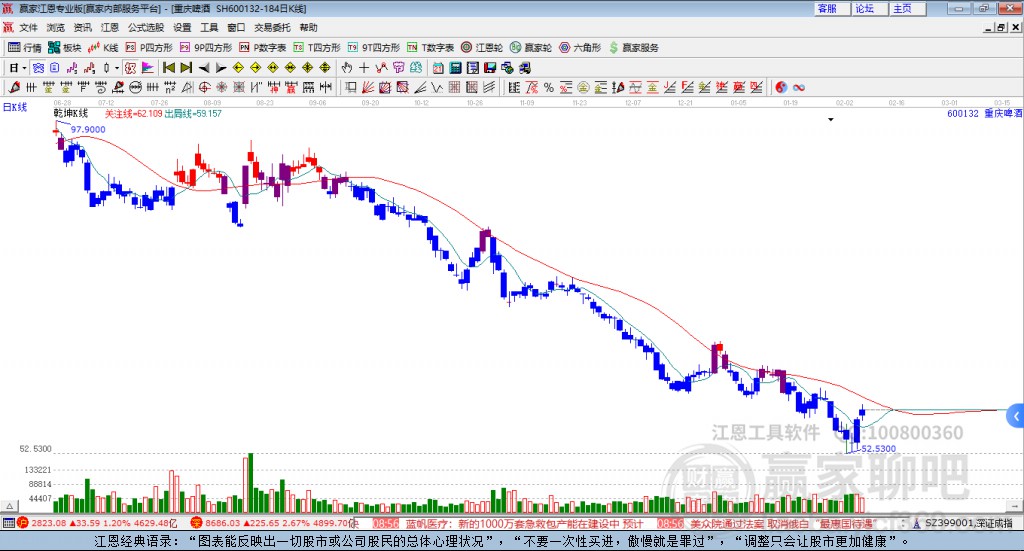Click the red floppy disk save icon

pyautogui.click(x=490, y=68)
